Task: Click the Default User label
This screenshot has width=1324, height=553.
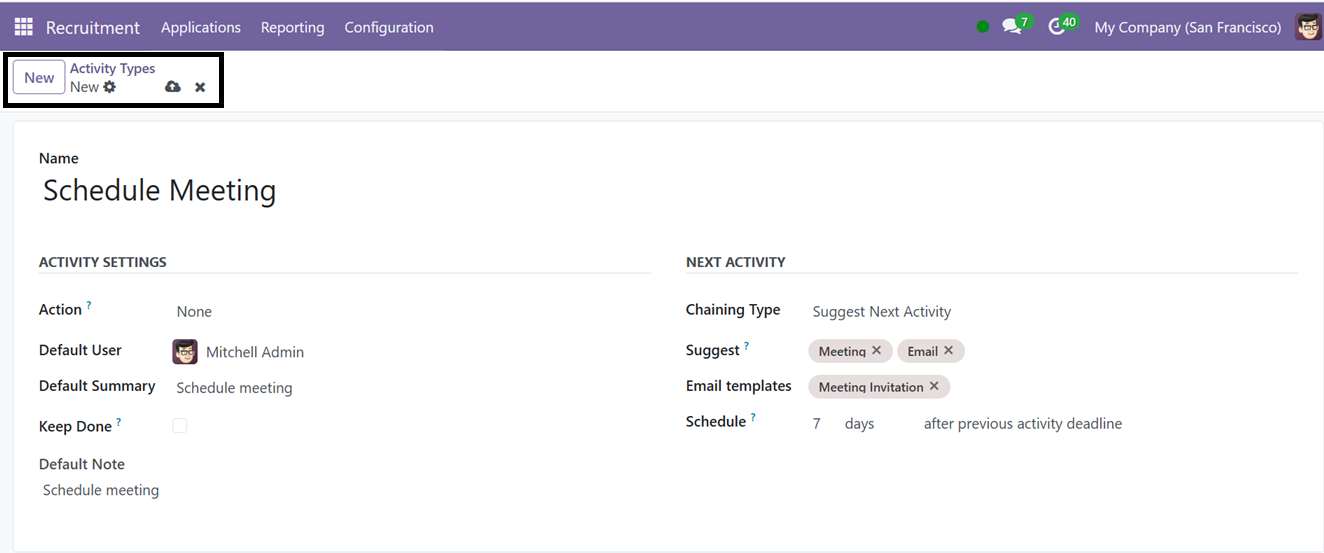Action: click(80, 350)
